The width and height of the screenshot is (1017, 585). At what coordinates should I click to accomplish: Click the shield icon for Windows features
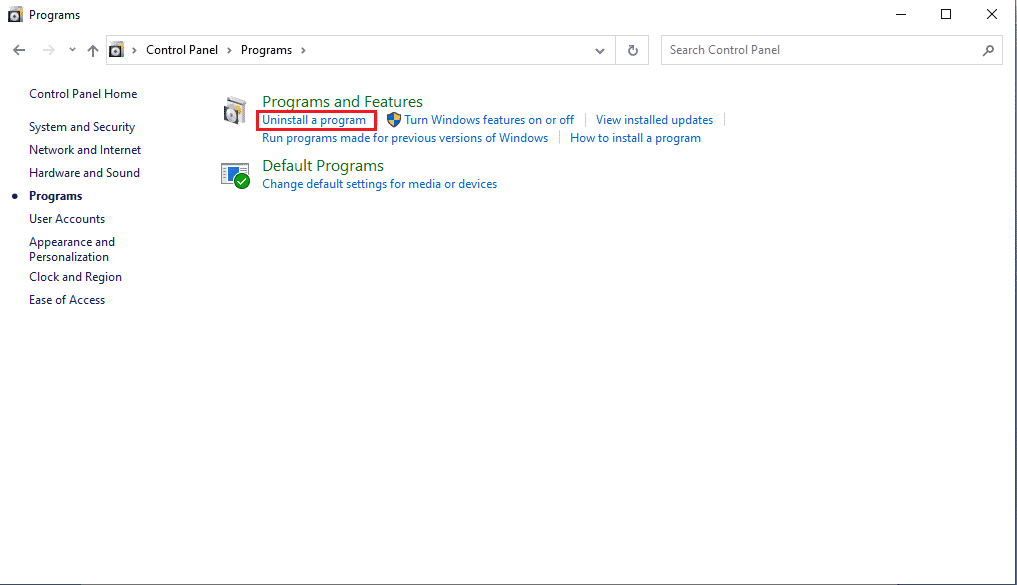click(394, 120)
